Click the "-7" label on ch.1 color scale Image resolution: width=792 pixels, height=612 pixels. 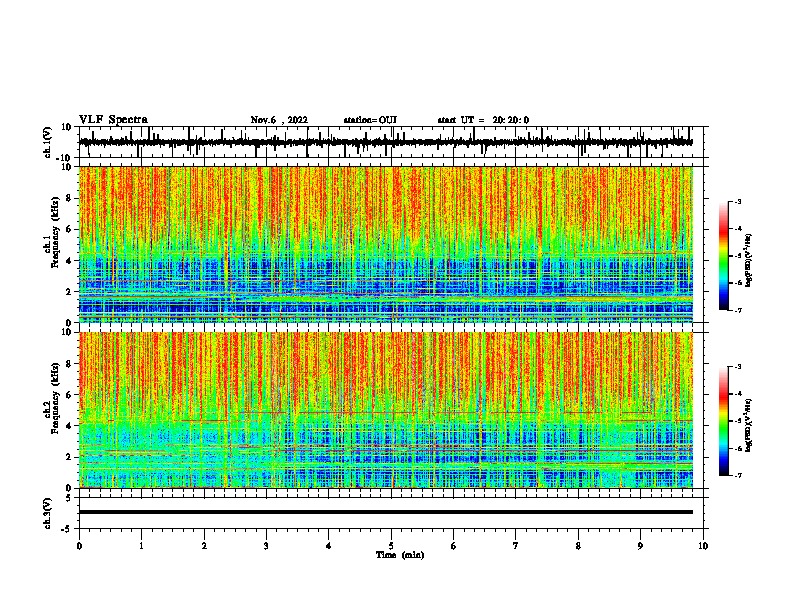738,310
